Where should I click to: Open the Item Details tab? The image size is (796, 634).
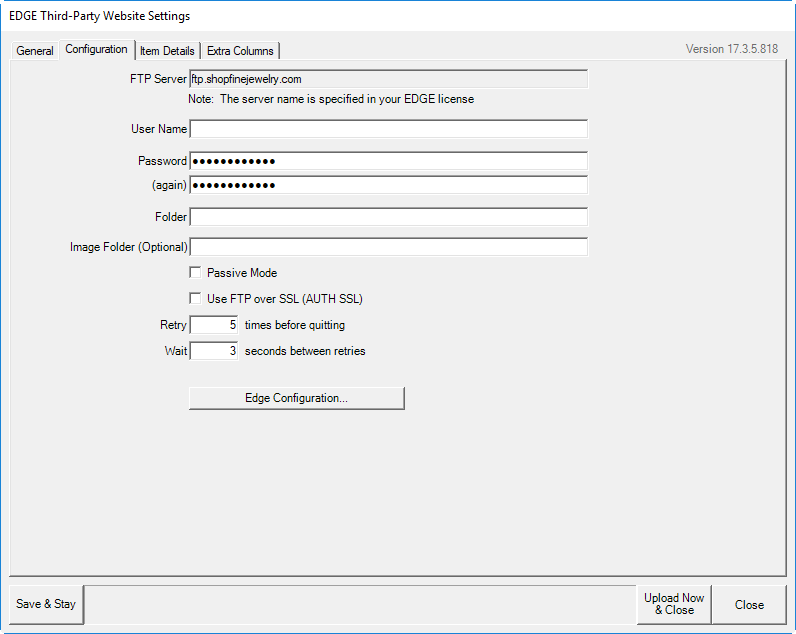pyautogui.click(x=167, y=51)
